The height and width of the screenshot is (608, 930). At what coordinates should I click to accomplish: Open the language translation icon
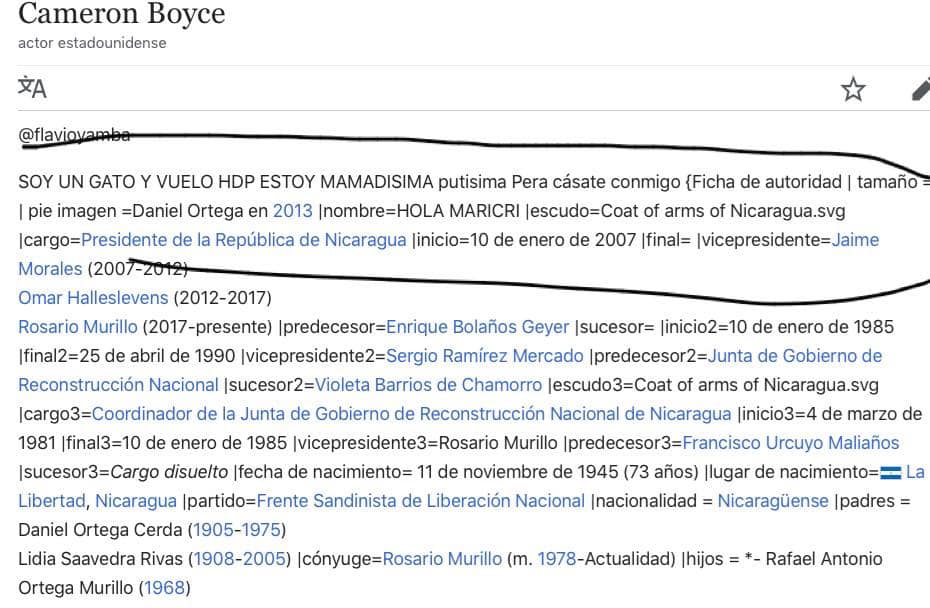click(x=32, y=88)
